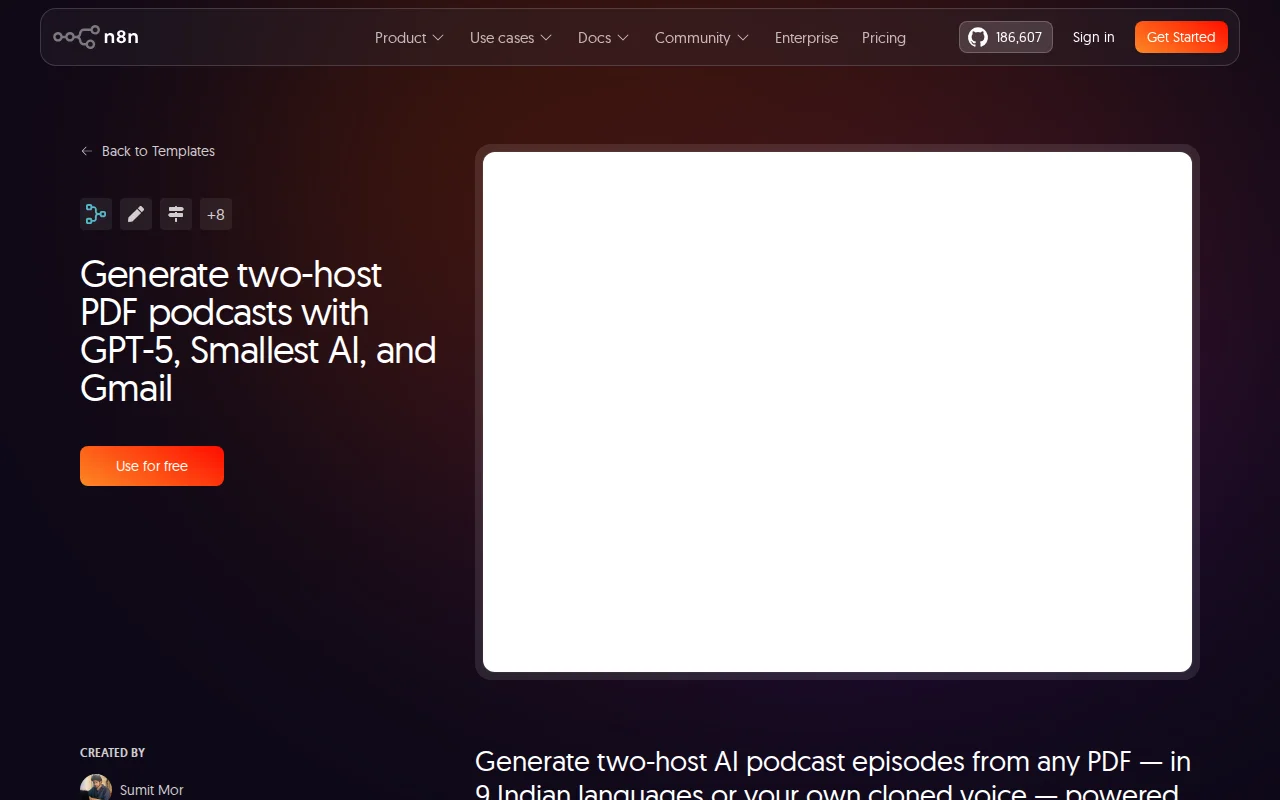Click the white workflow preview area
Viewport: 1280px width, 800px height.
pos(837,412)
